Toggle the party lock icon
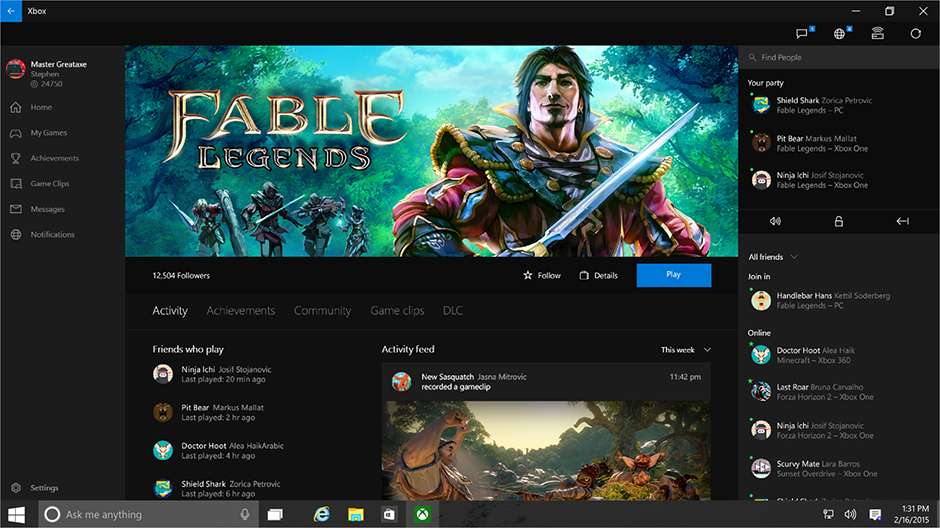Screen dimensions: 940x528 click(x=838, y=221)
